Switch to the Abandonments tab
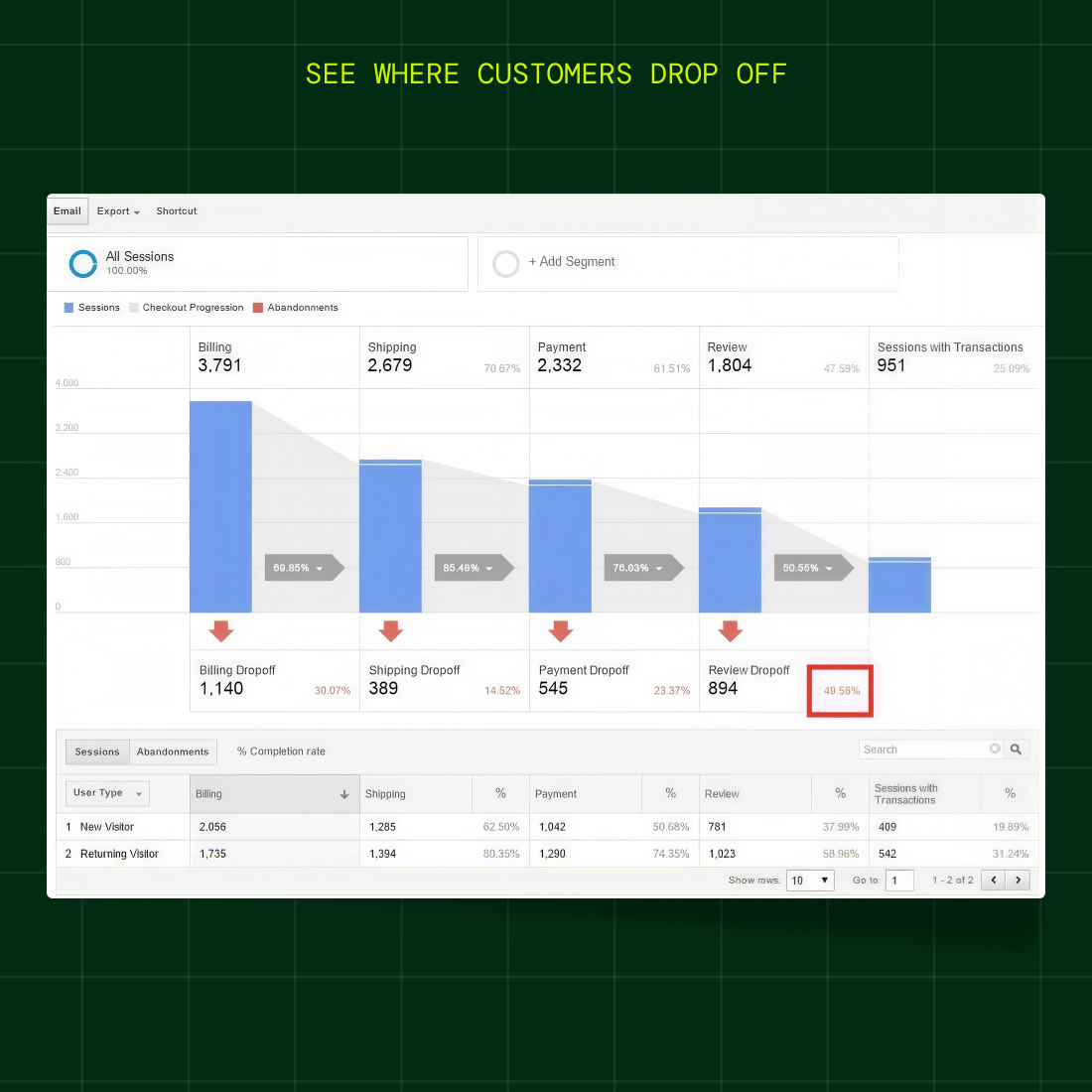The width and height of the screenshot is (1092, 1092). (173, 752)
